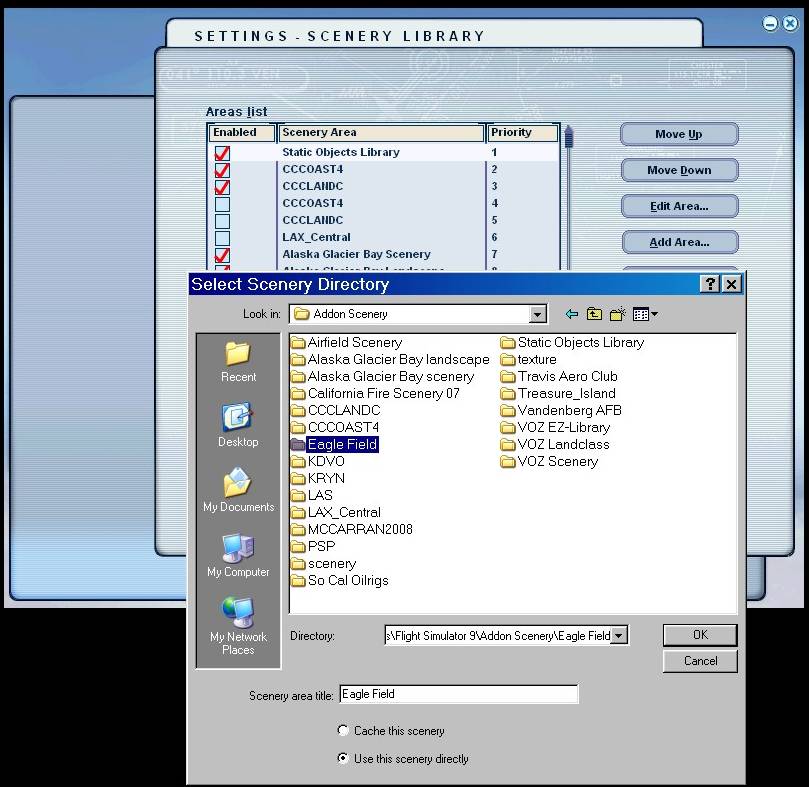Click the Move Up button

point(679,134)
